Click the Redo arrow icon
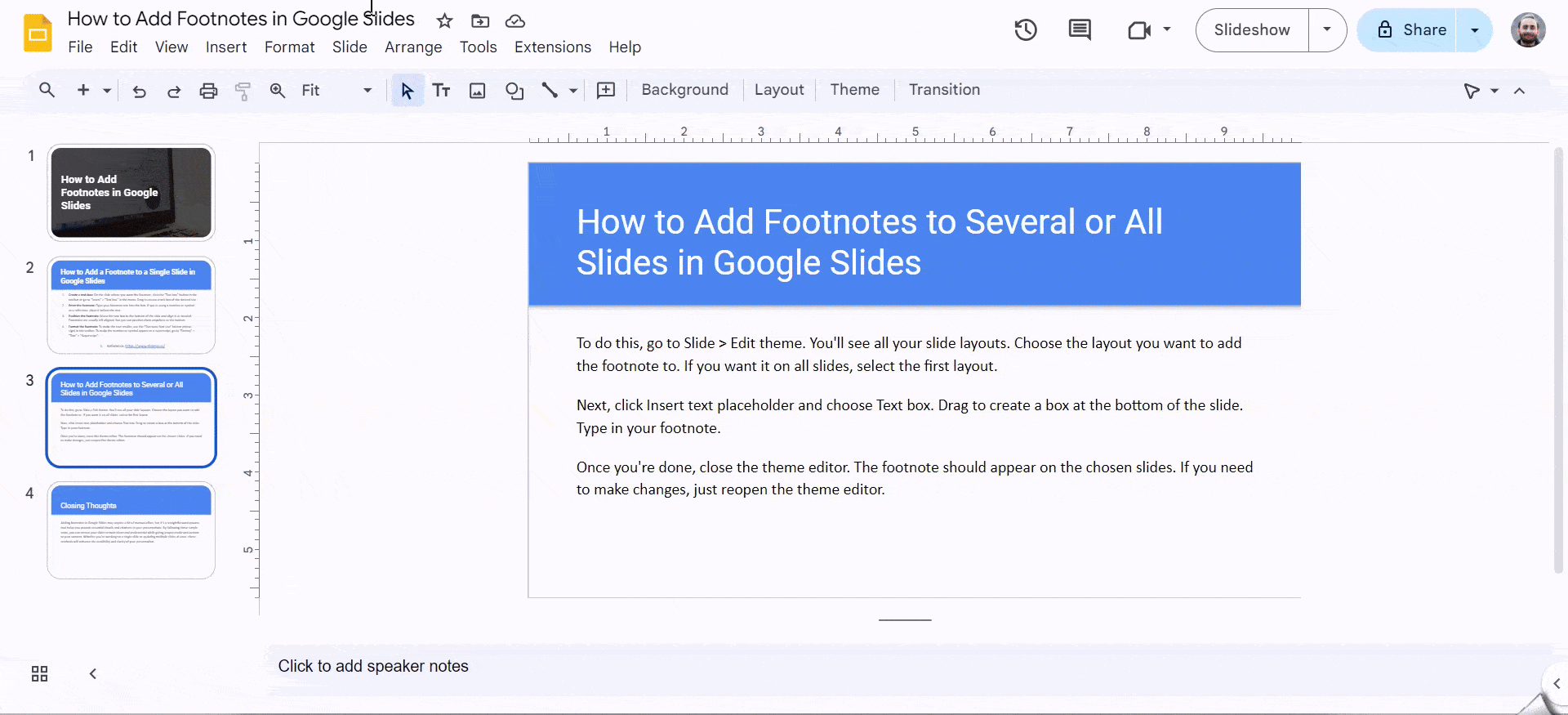The height and width of the screenshot is (715, 1568). [174, 91]
